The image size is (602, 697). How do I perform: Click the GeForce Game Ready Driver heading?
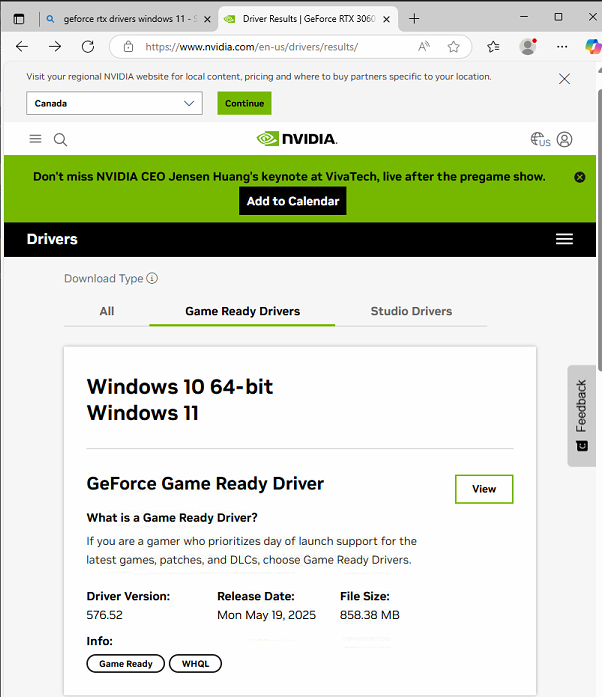(x=205, y=484)
